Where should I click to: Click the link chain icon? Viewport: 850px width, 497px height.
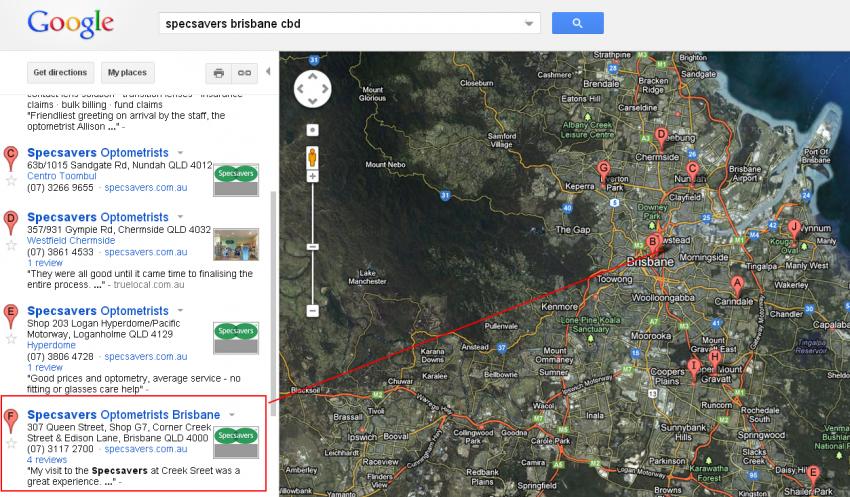pyautogui.click(x=244, y=73)
